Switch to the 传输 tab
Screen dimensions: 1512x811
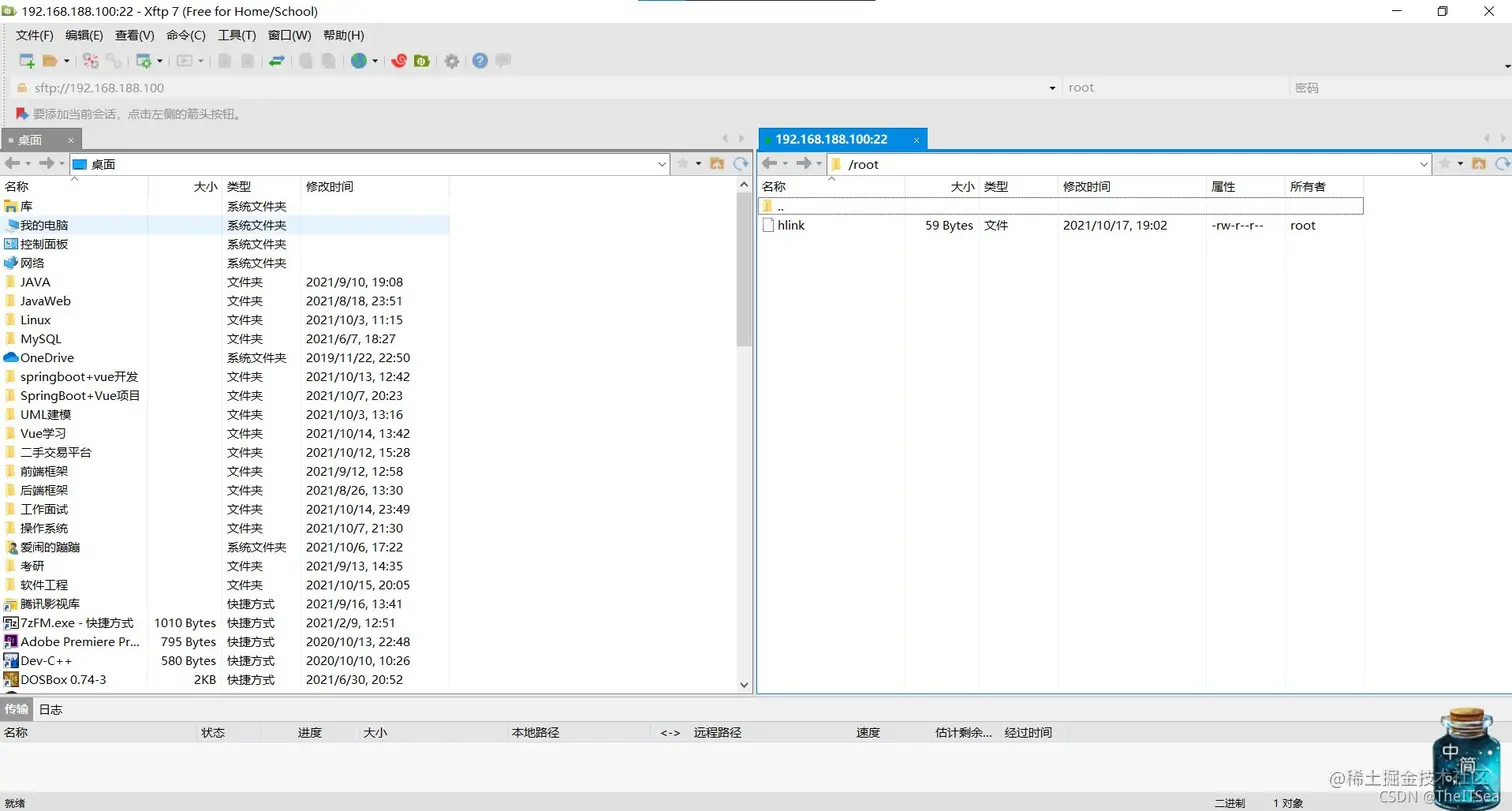[16, 710]
